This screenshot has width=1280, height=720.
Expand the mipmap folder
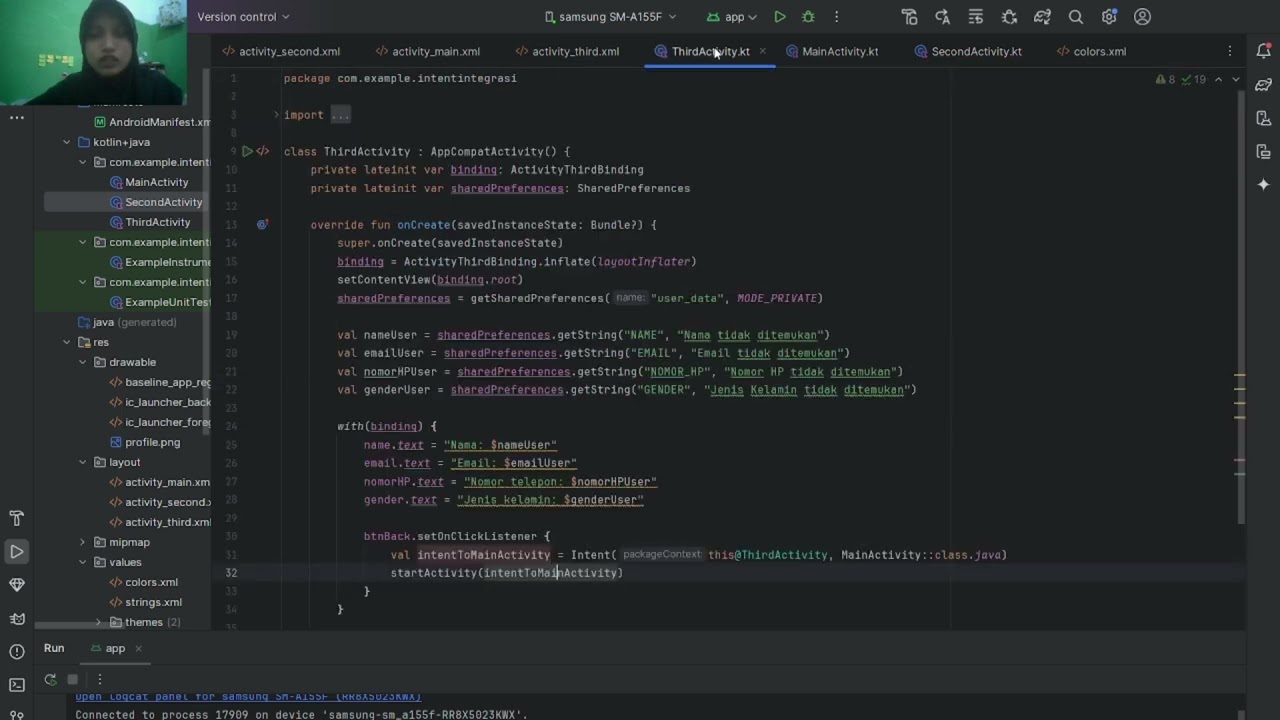(83, 542)
